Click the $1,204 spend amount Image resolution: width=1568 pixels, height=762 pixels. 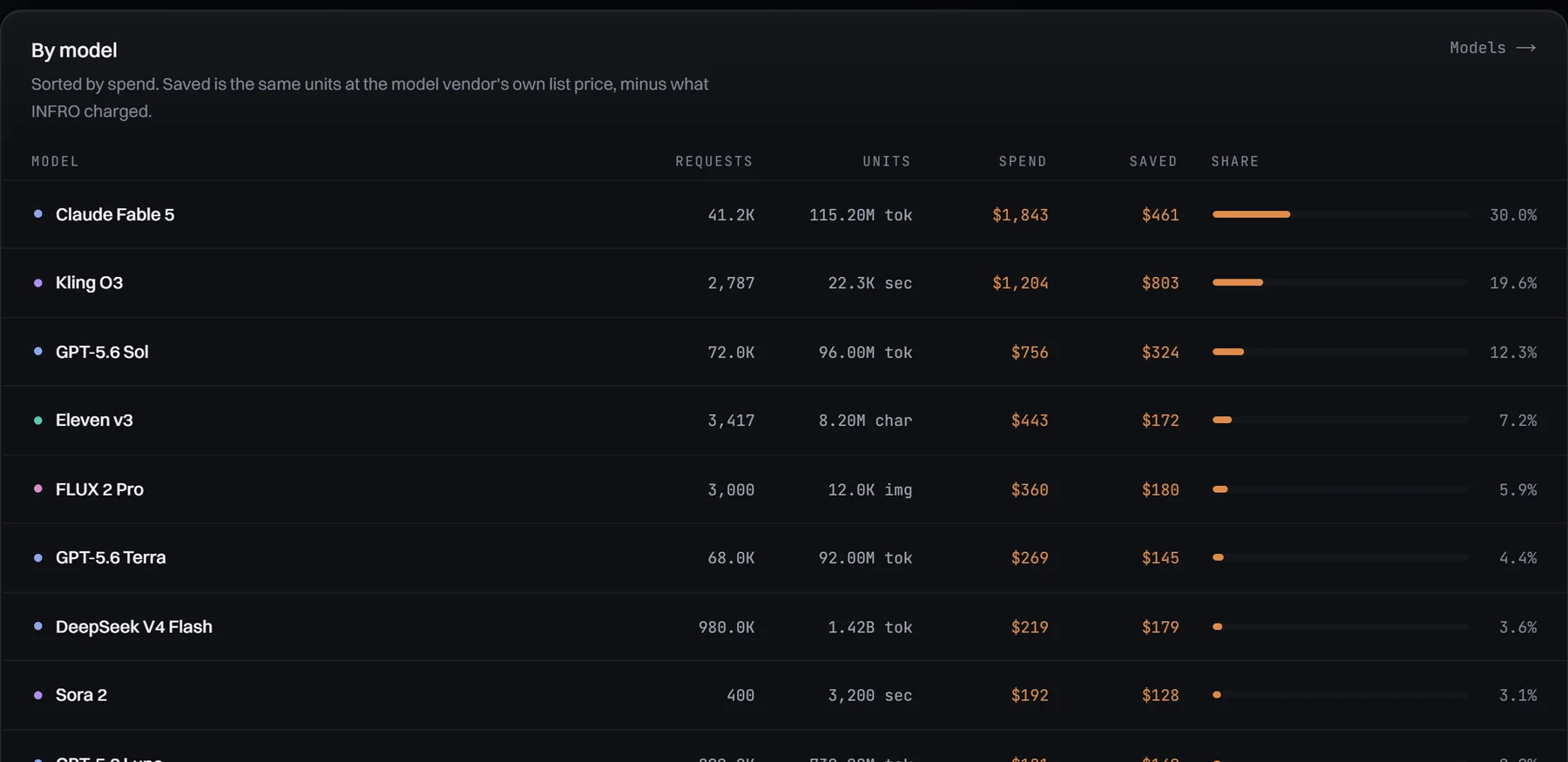tap(1020, 283)
